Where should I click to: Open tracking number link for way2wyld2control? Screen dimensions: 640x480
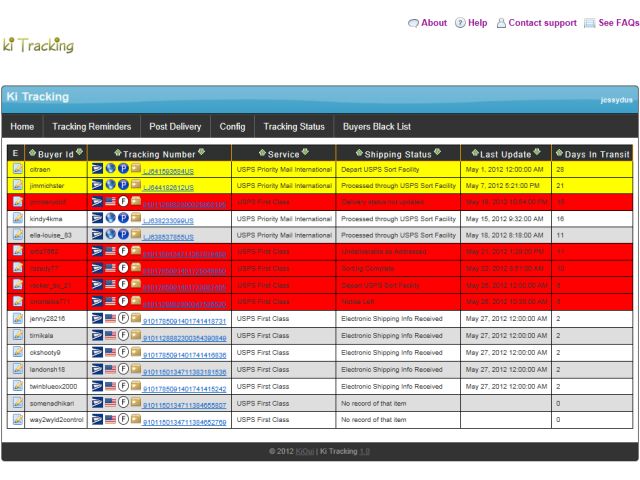pyautogui.click(x=184, y=422)
